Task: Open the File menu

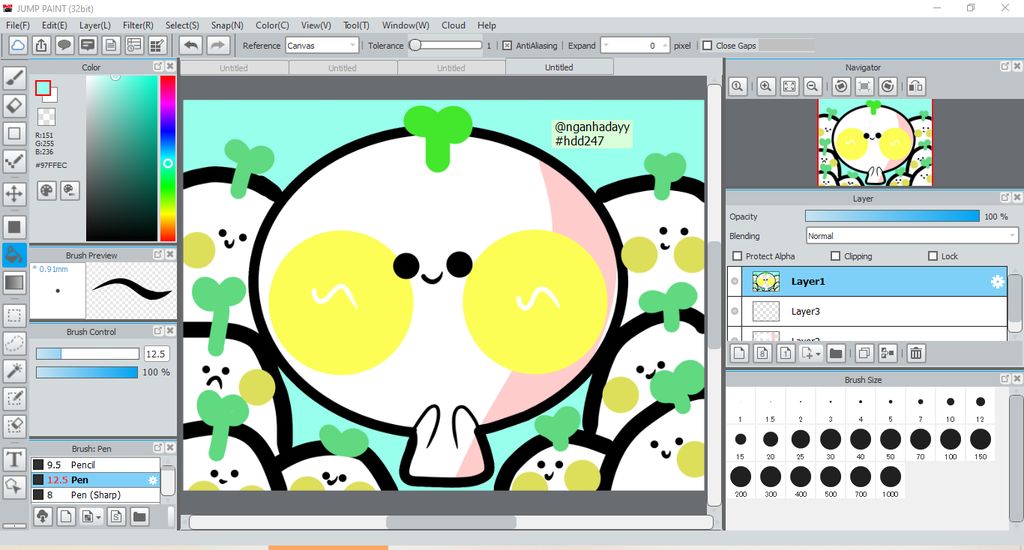Action: tap(18, 25)
